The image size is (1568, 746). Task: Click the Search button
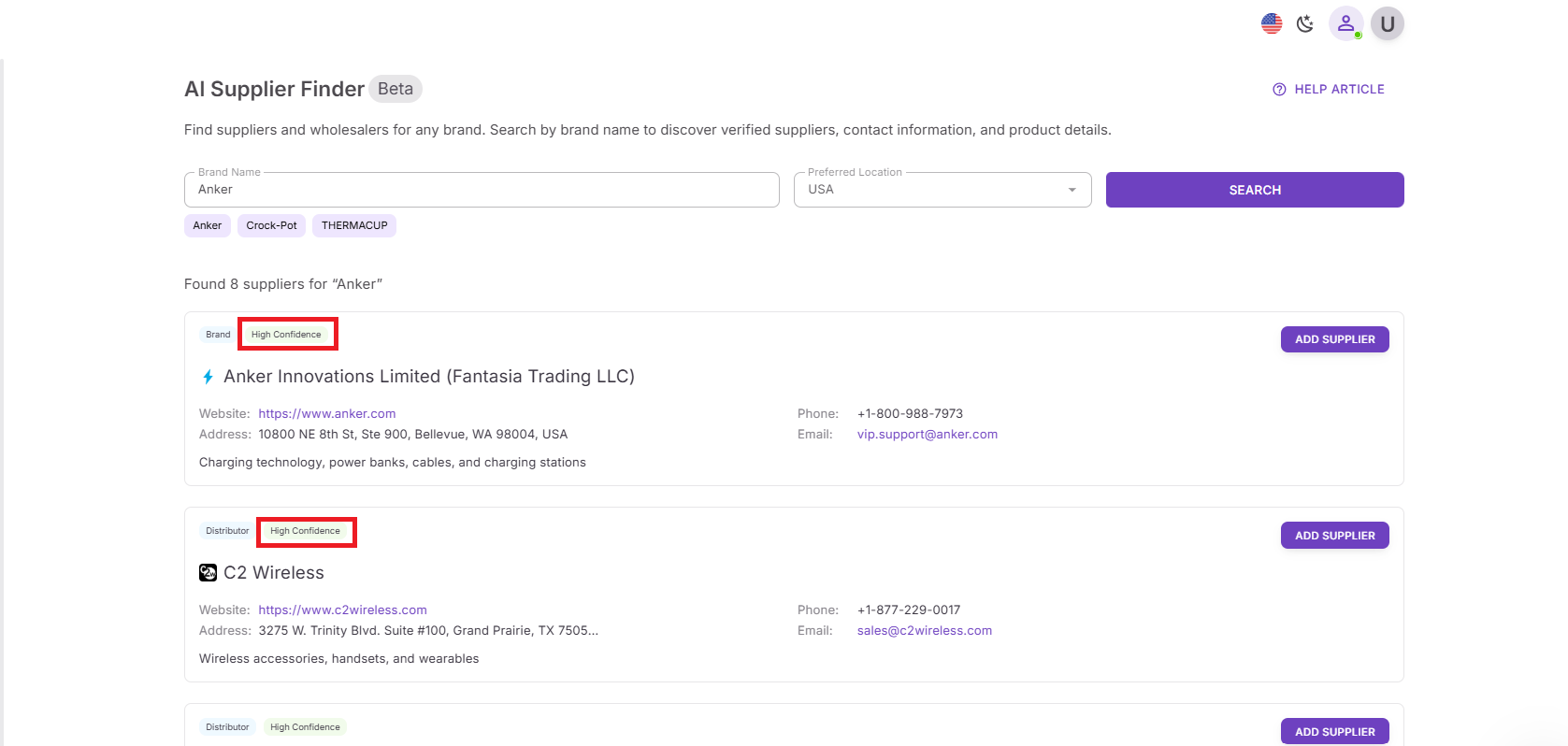click(1255, 190)
